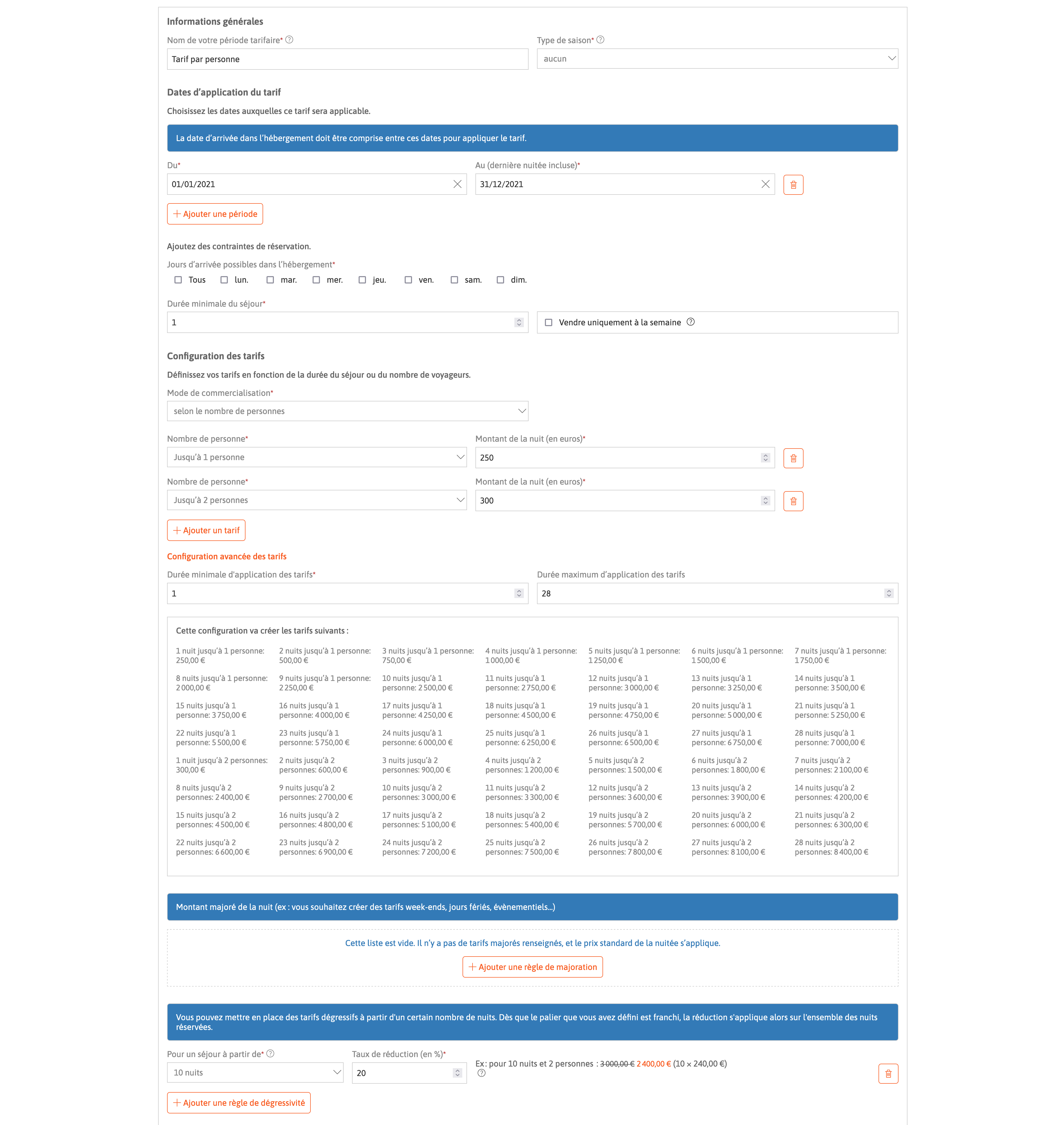The image size is (1064, 1125).
Task: Check the lun. arrival day checkbox
Action: [x=224, y=280]
